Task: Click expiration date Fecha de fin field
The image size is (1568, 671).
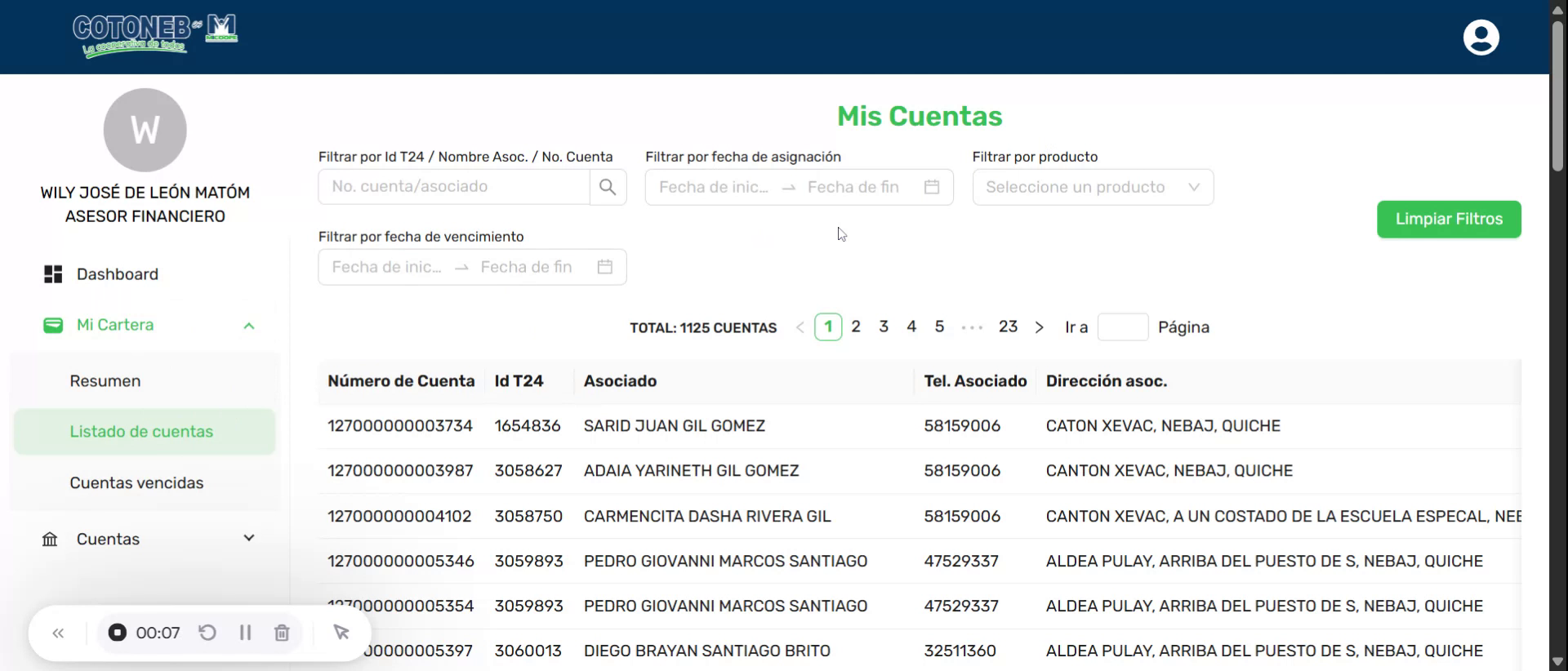Action: coord(527,267)
